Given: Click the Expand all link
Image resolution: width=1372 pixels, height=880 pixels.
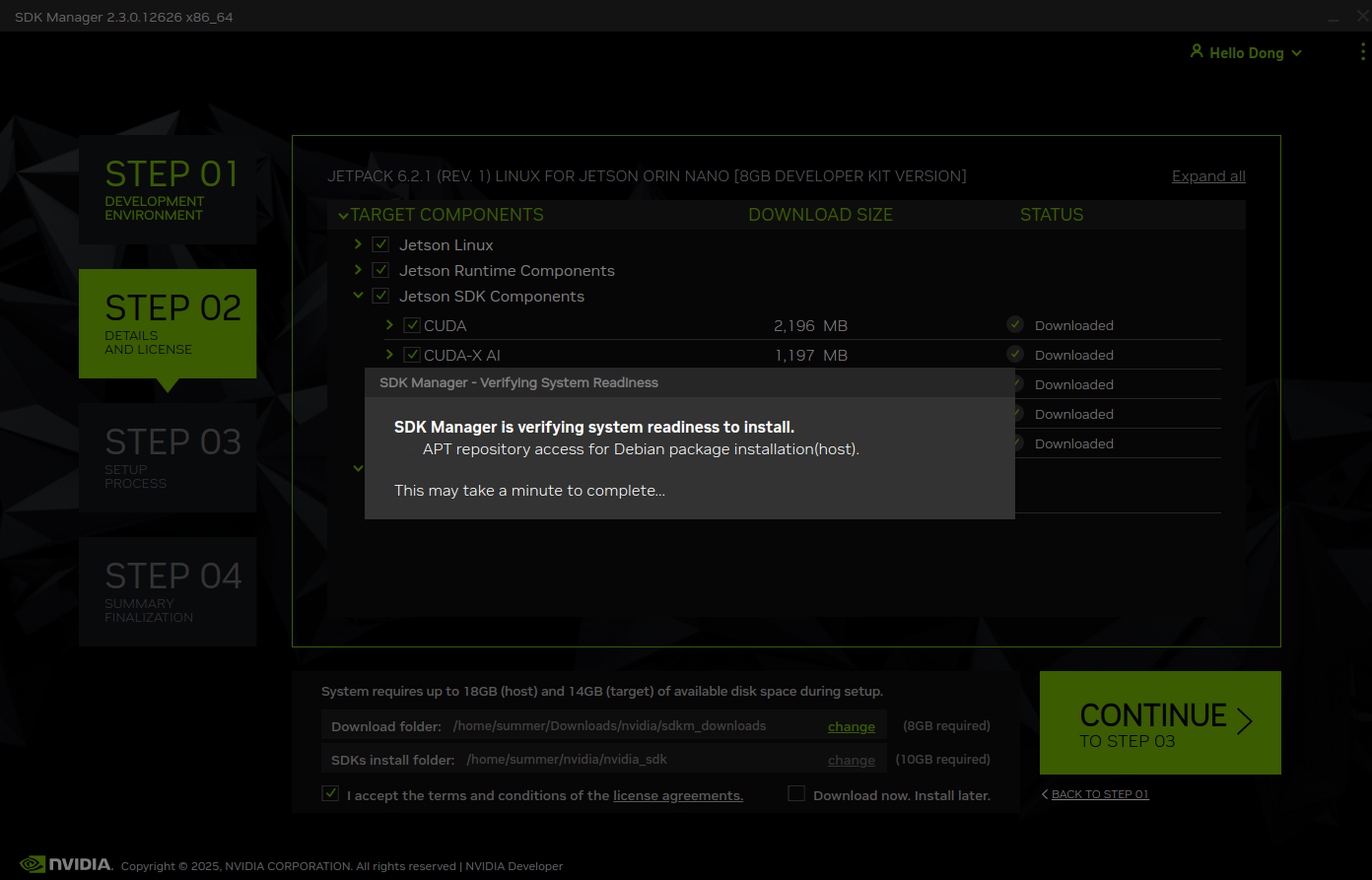Looking at the screenshot, I should 1208,175.
